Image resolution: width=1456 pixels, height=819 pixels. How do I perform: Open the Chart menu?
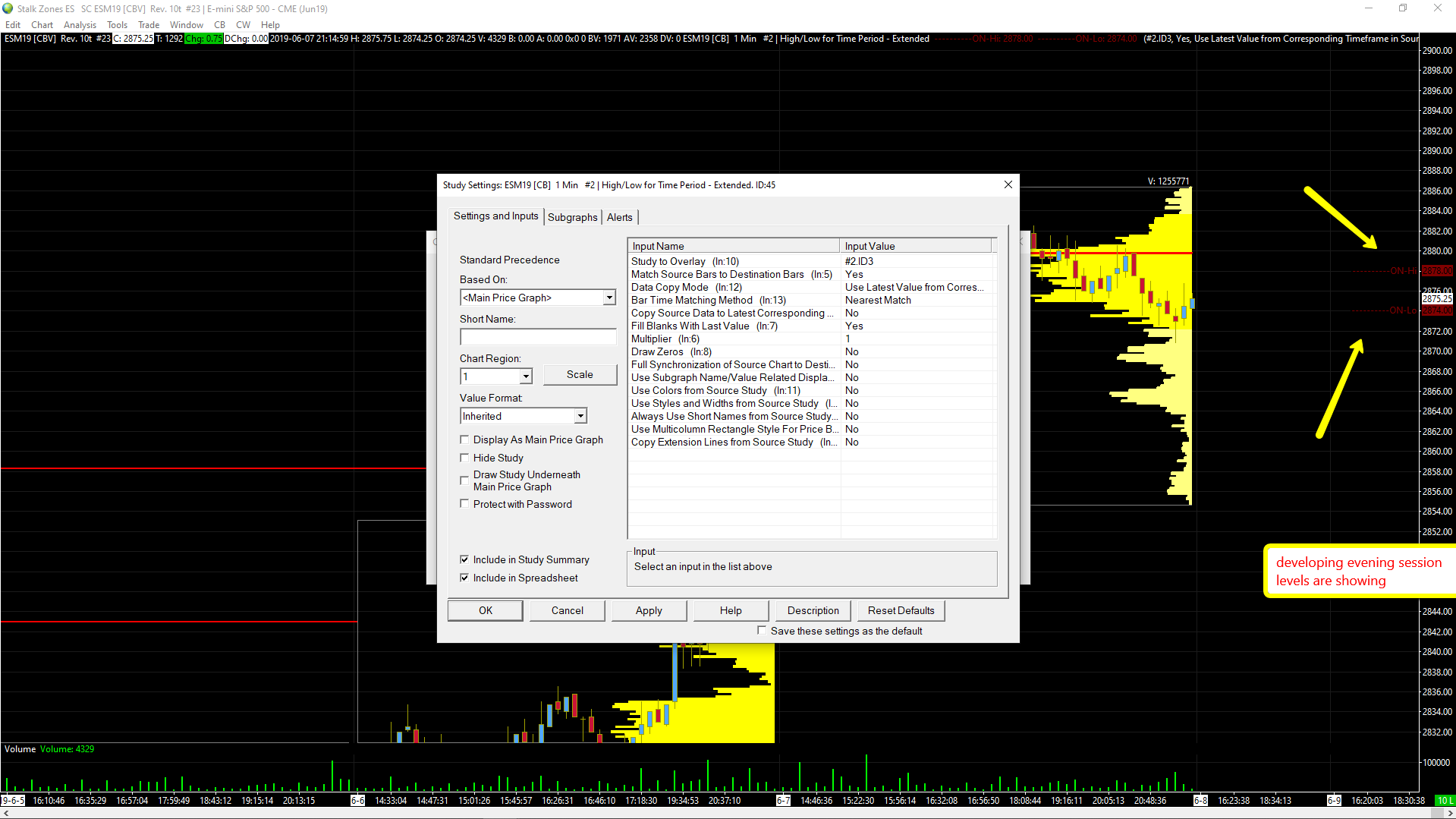42,25
